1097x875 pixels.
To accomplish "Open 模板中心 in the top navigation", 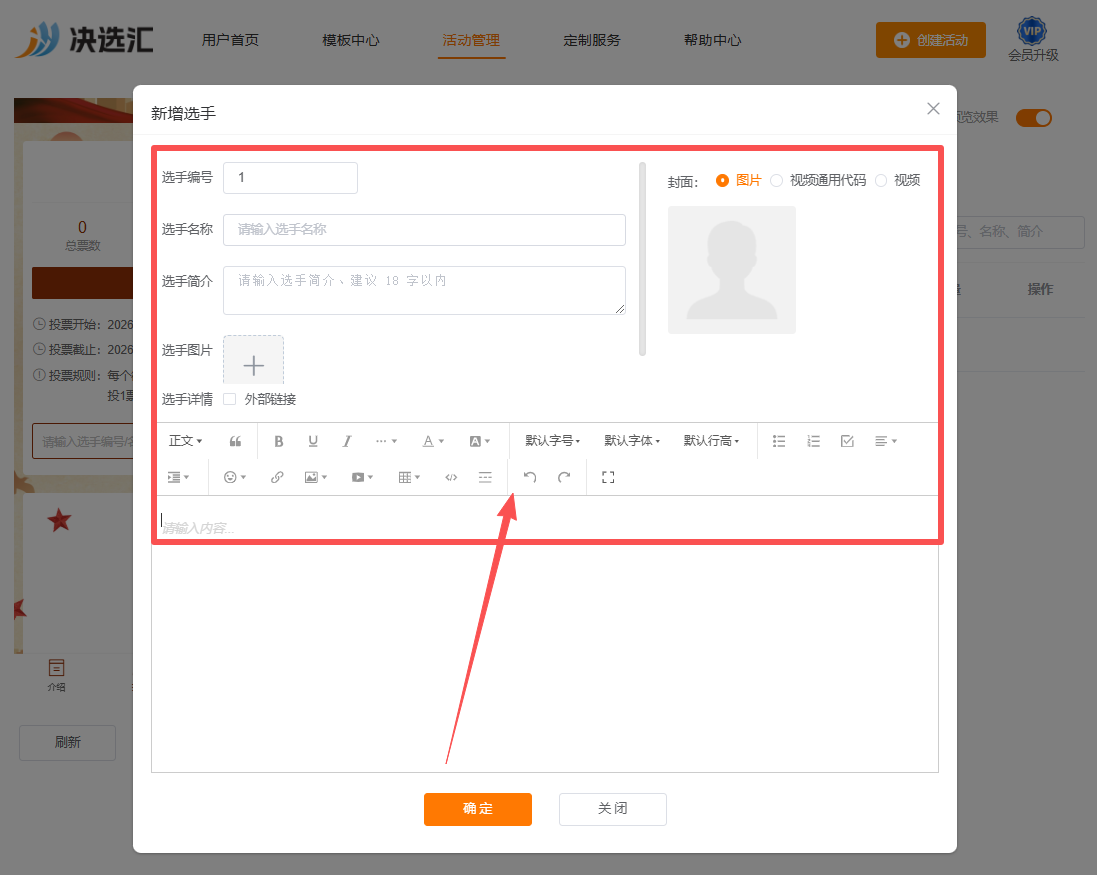I will pyautogui.click(x=351, y=40).
